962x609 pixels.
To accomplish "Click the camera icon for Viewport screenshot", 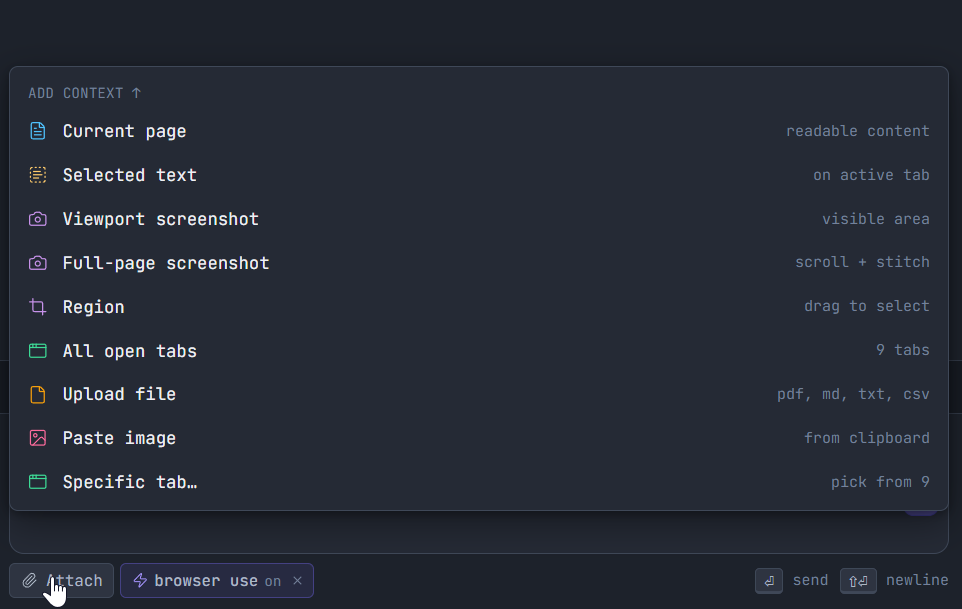I will pos(38,218).
